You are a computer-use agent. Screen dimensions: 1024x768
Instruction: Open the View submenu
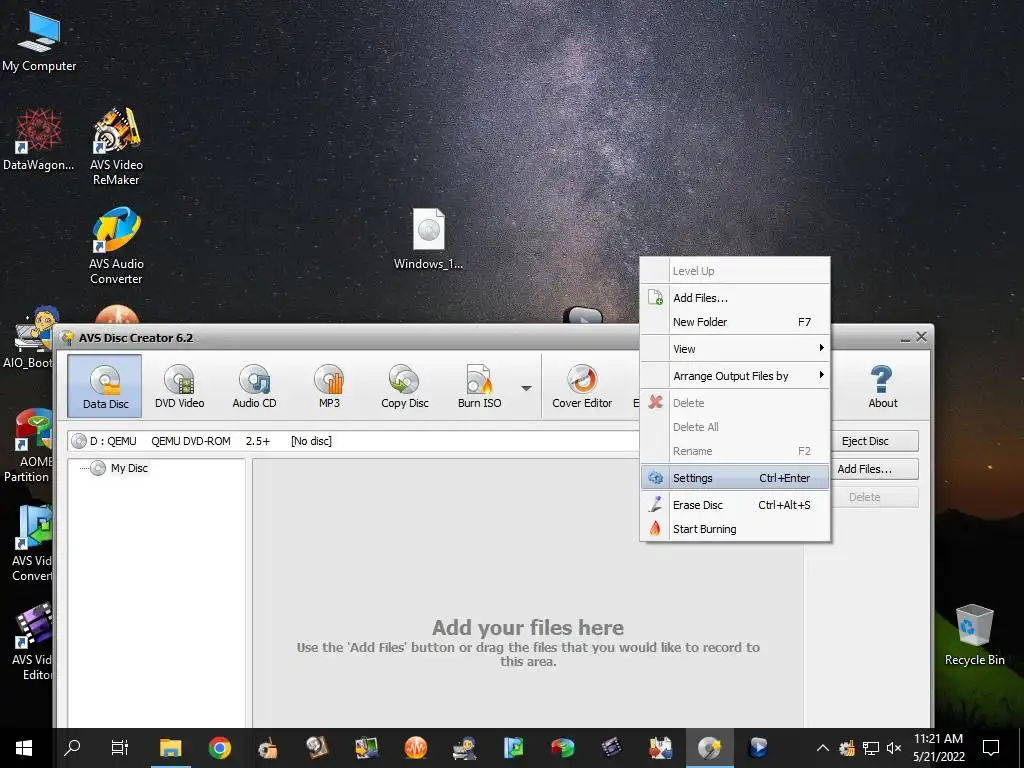coord(735,349)
